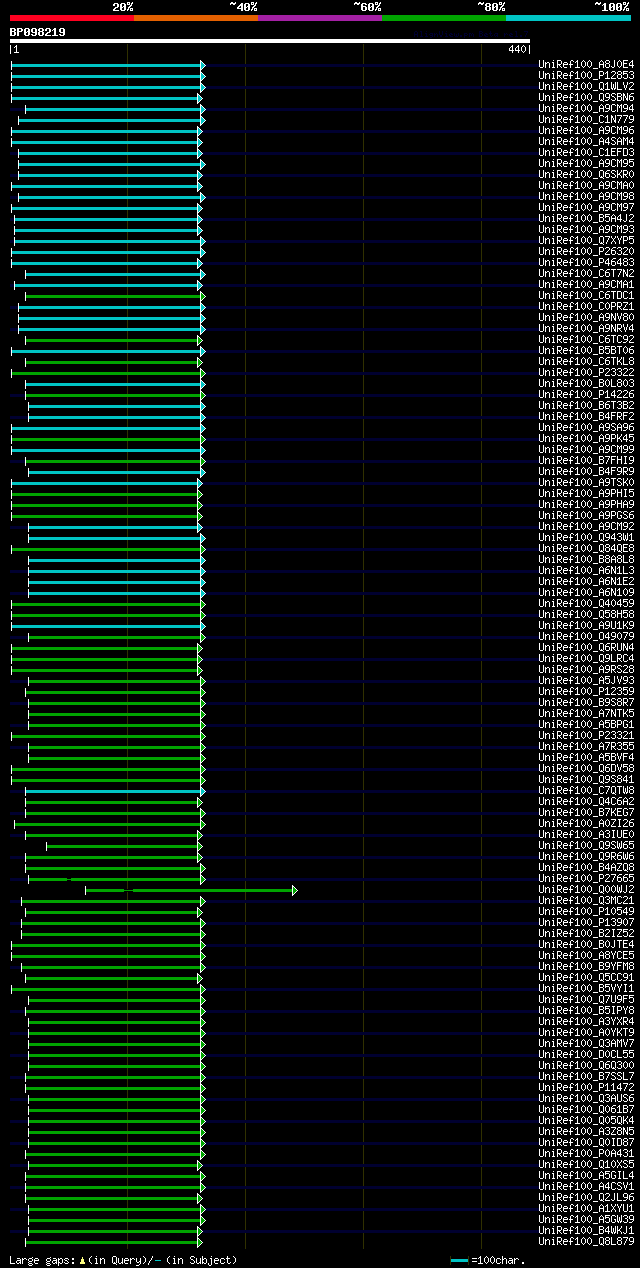The width and height of the screenshot is (640, 1268).
Task: Select the UniRef100_Q00WJ2 label
Action: coord(586,889)
